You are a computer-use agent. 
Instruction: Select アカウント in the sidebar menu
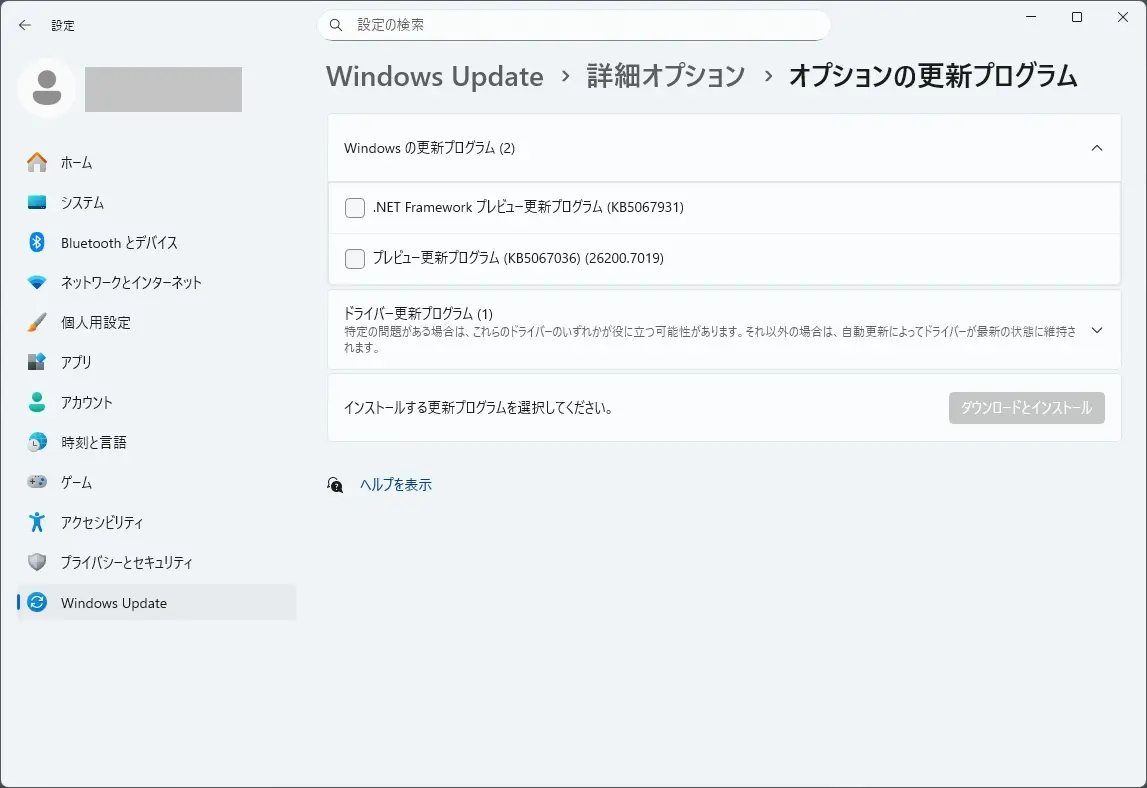[86, 402]
